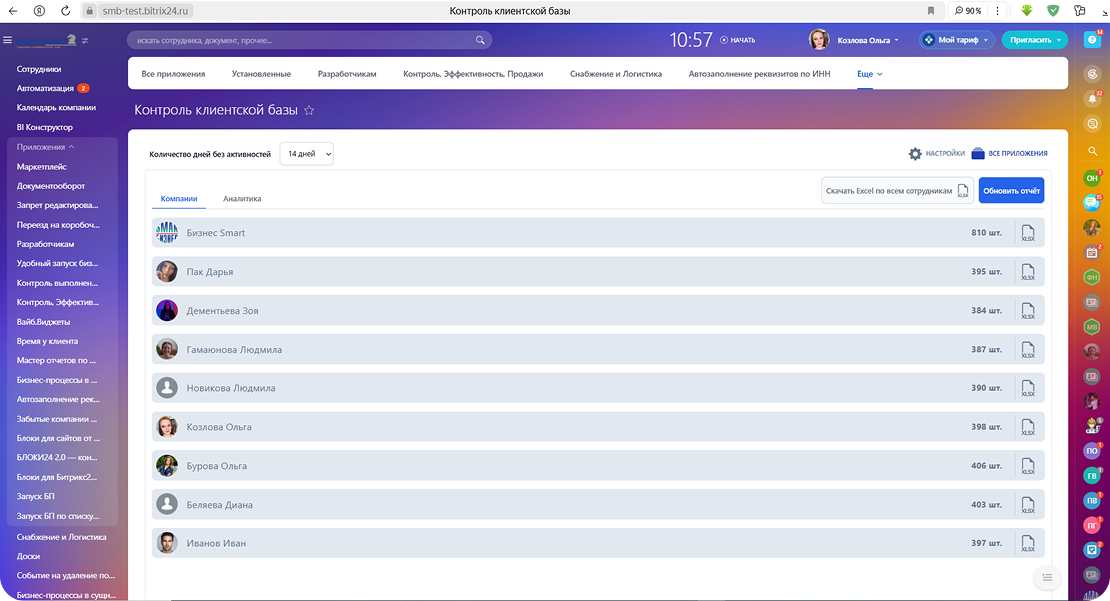Screen dimensions: 1110x601
Task: Start workday with Начать button
Action: [738, 40]
